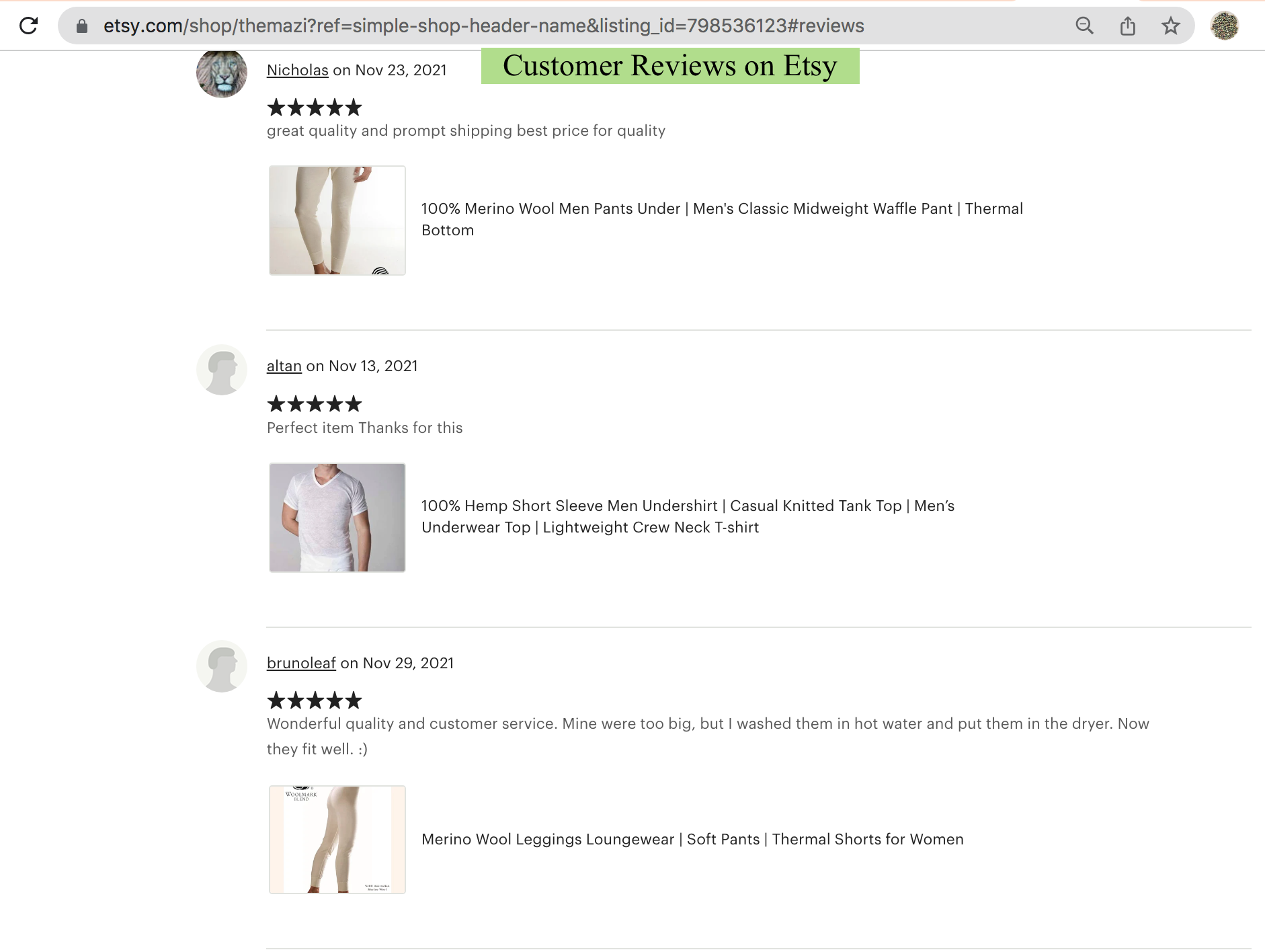Open the browser profile avatar

1224,26
